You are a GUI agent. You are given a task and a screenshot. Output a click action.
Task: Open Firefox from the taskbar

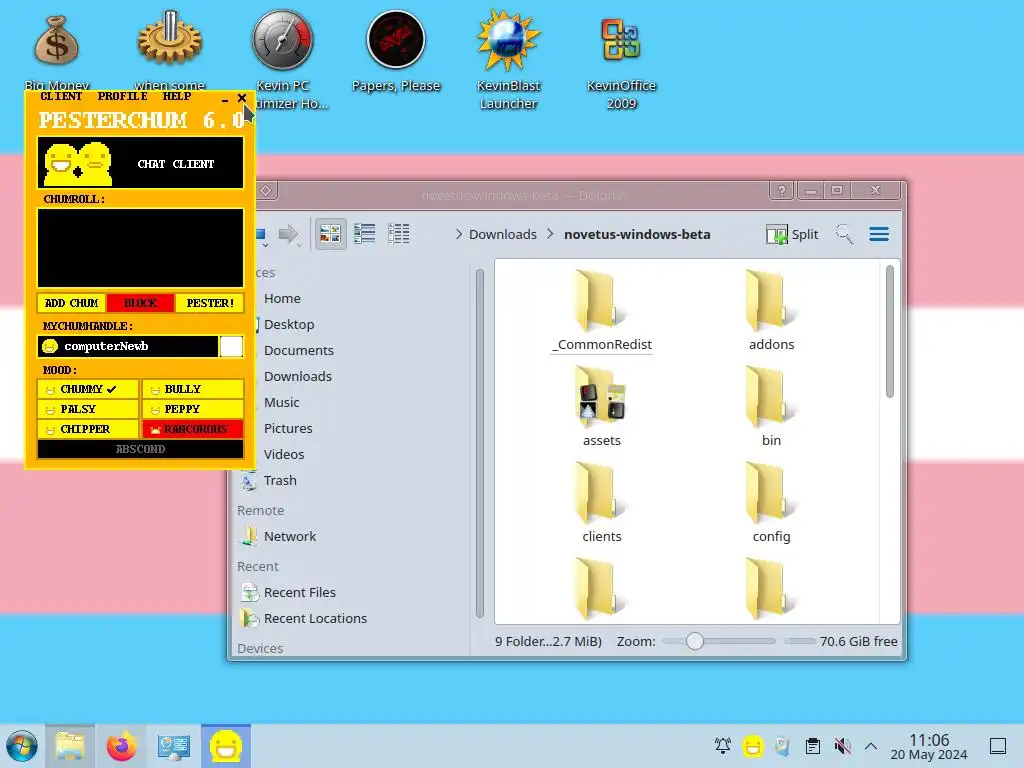pyautogui.click(x=121, y=746)
